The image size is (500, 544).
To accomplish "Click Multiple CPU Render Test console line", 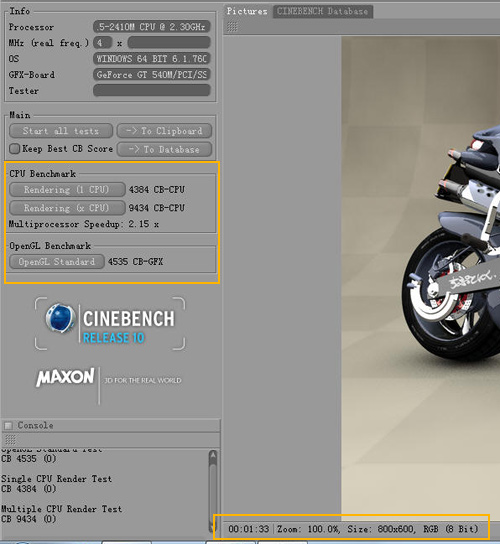I will (61, 509).
